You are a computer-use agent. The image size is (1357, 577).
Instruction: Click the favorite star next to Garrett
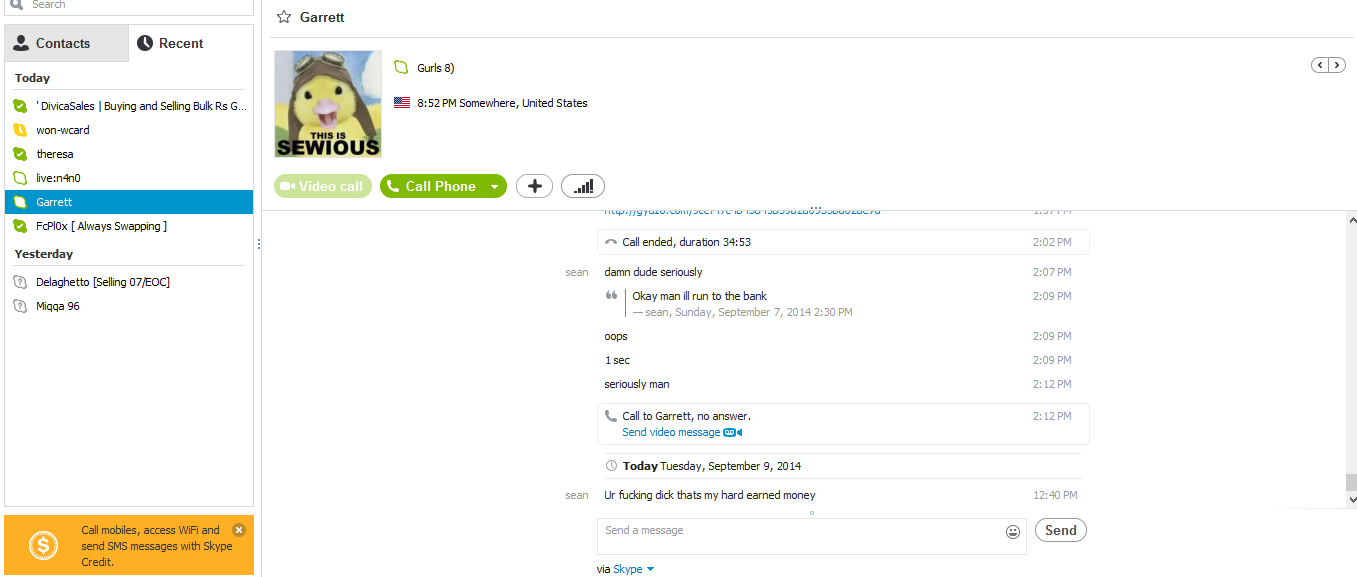[284, 17]
